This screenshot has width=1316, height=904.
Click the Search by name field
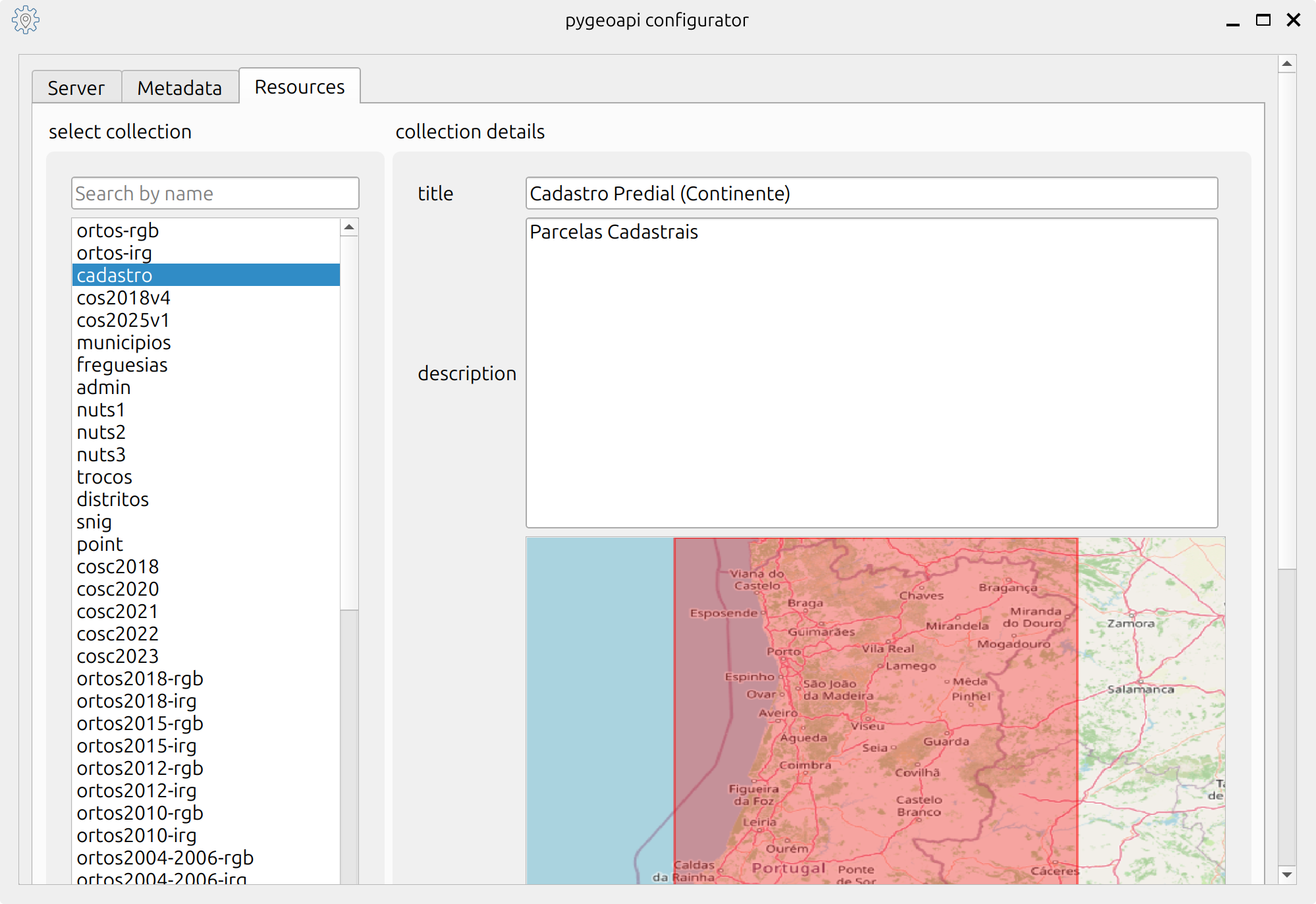tap(215, 193)
